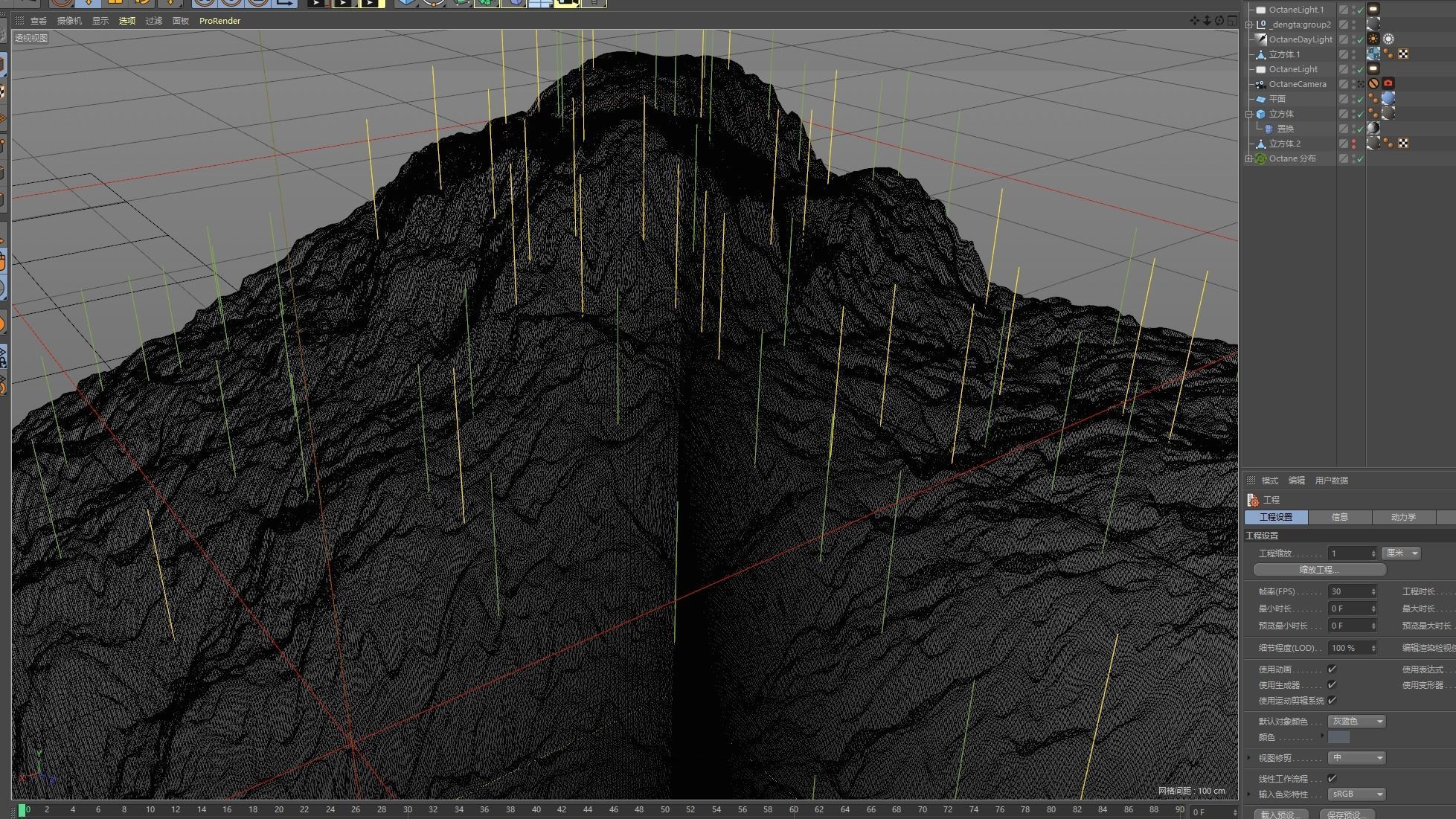The height and width of the screenshot is (819, 1456).
Task: Click the Octane 分布 scatter icon
Action: click(1260, 158)
